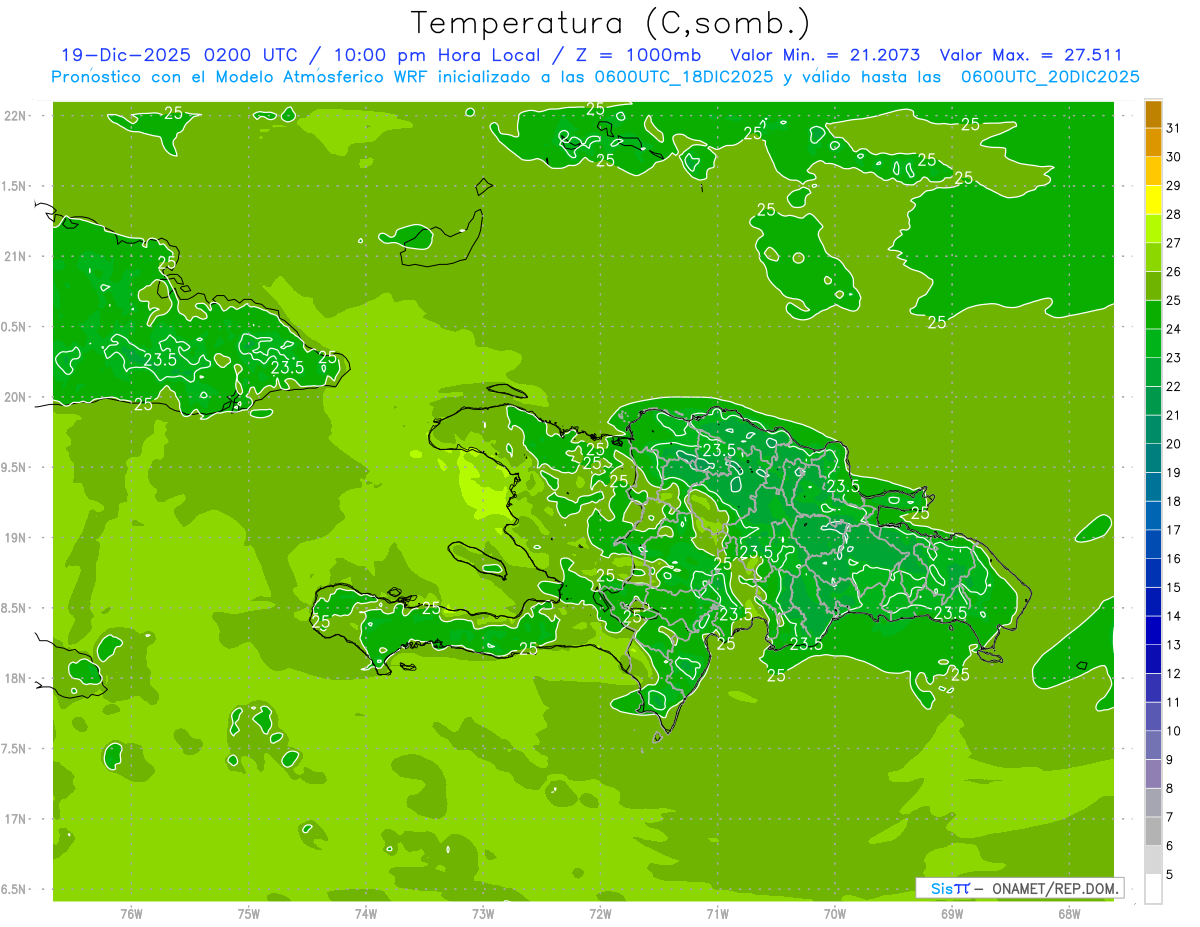The width and height of the screenshot is (1200, 927).
Task: Click the "0.5N" latitude axis label
Action: [x=15, y=327]
